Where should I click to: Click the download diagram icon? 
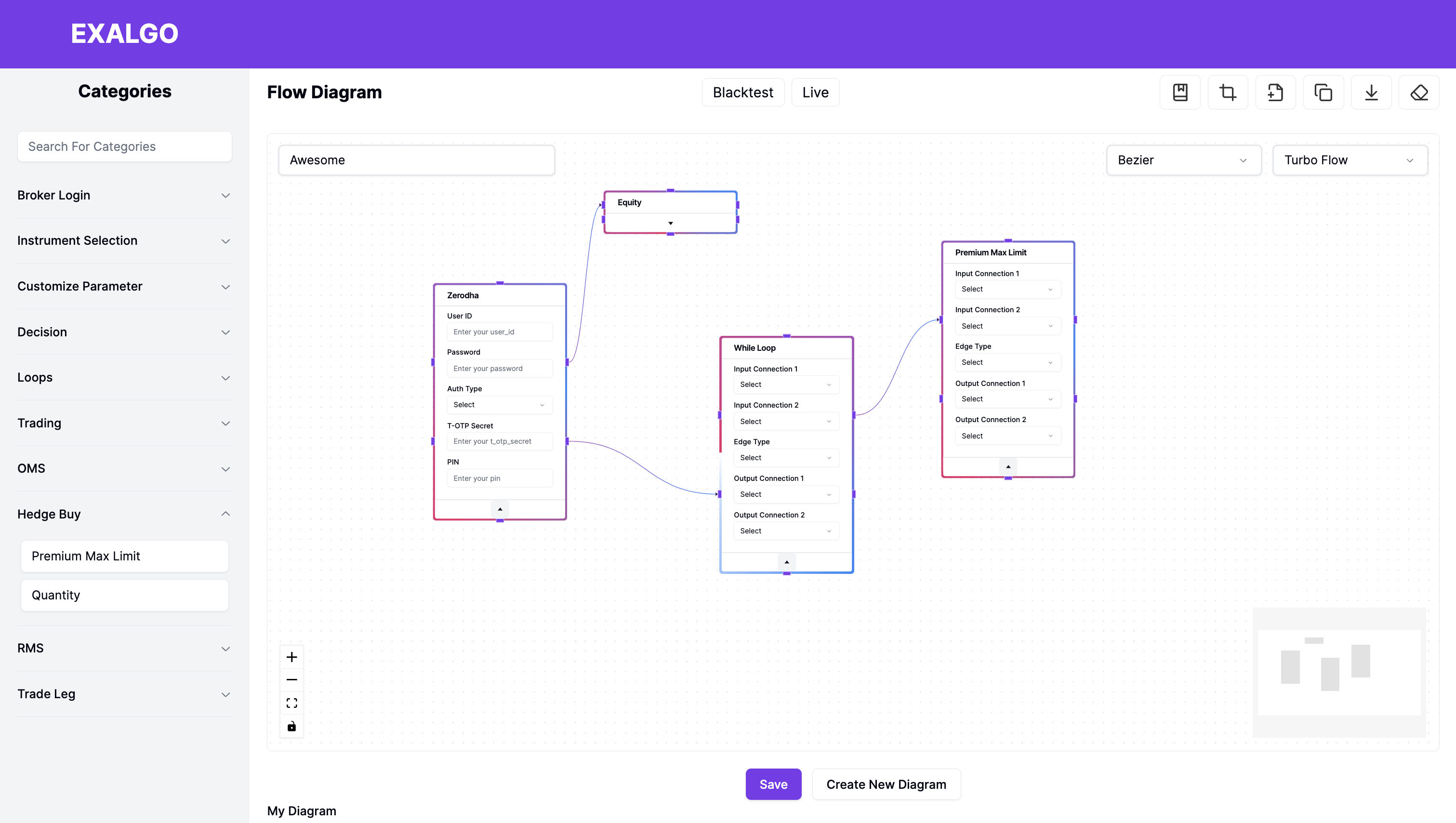[x=1371, y=92]
